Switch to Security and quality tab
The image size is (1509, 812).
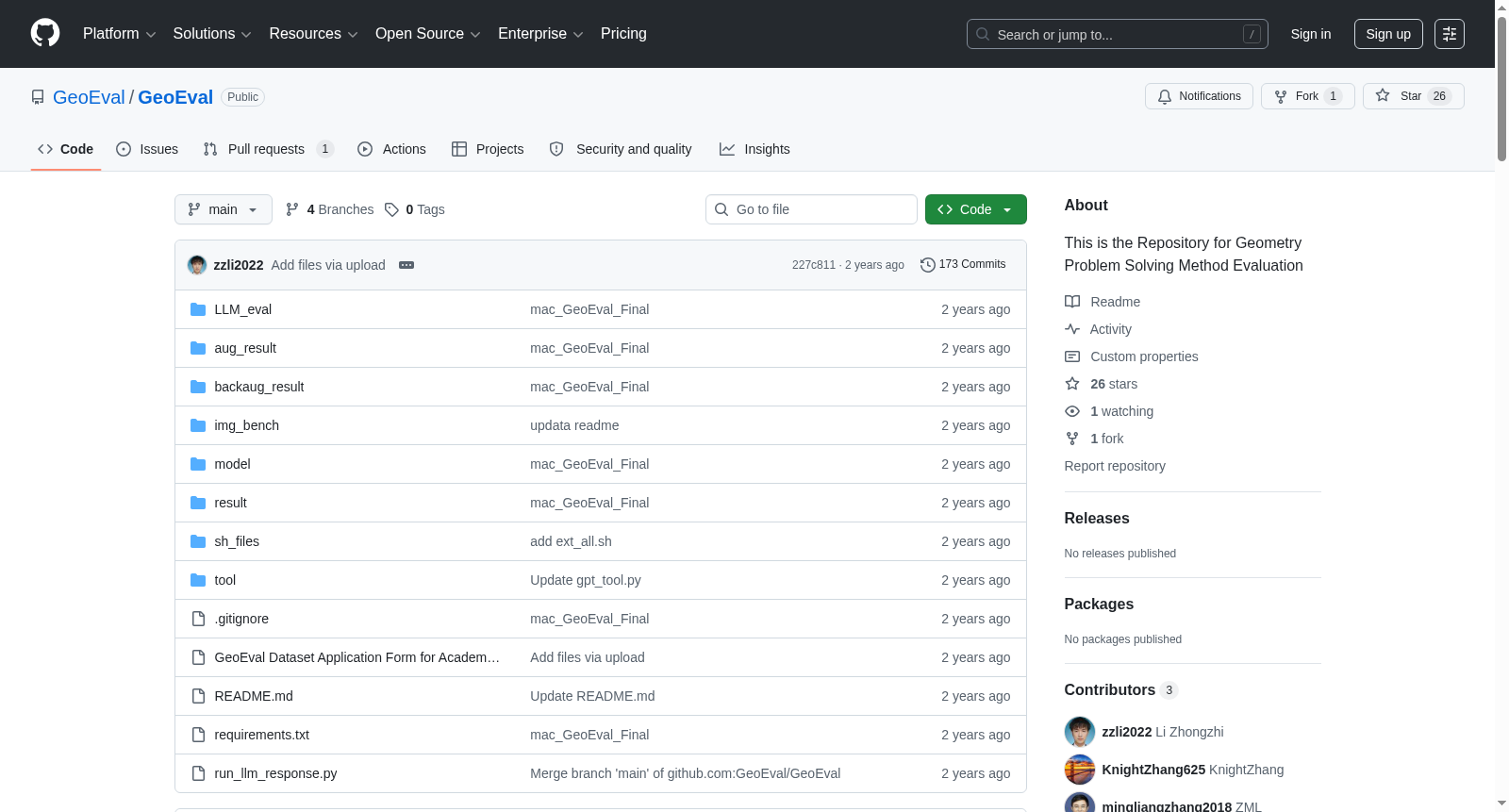click(x=621, y=149)
